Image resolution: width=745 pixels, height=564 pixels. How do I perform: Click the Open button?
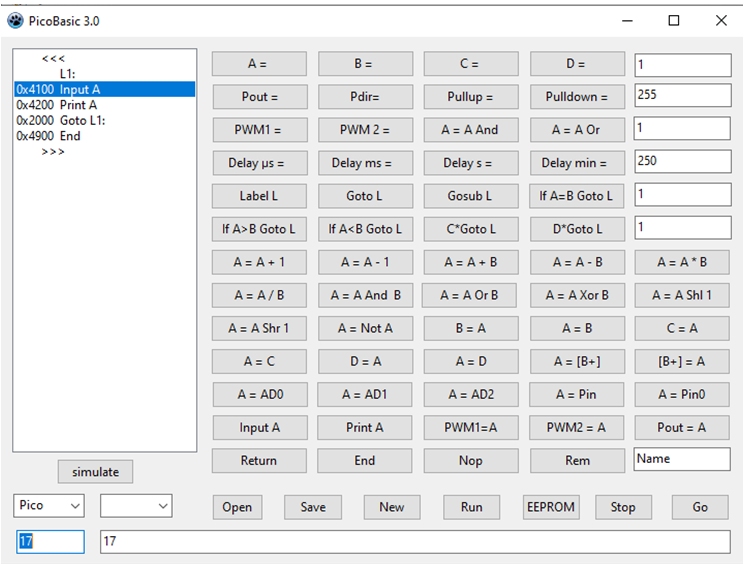coord(237,507)
